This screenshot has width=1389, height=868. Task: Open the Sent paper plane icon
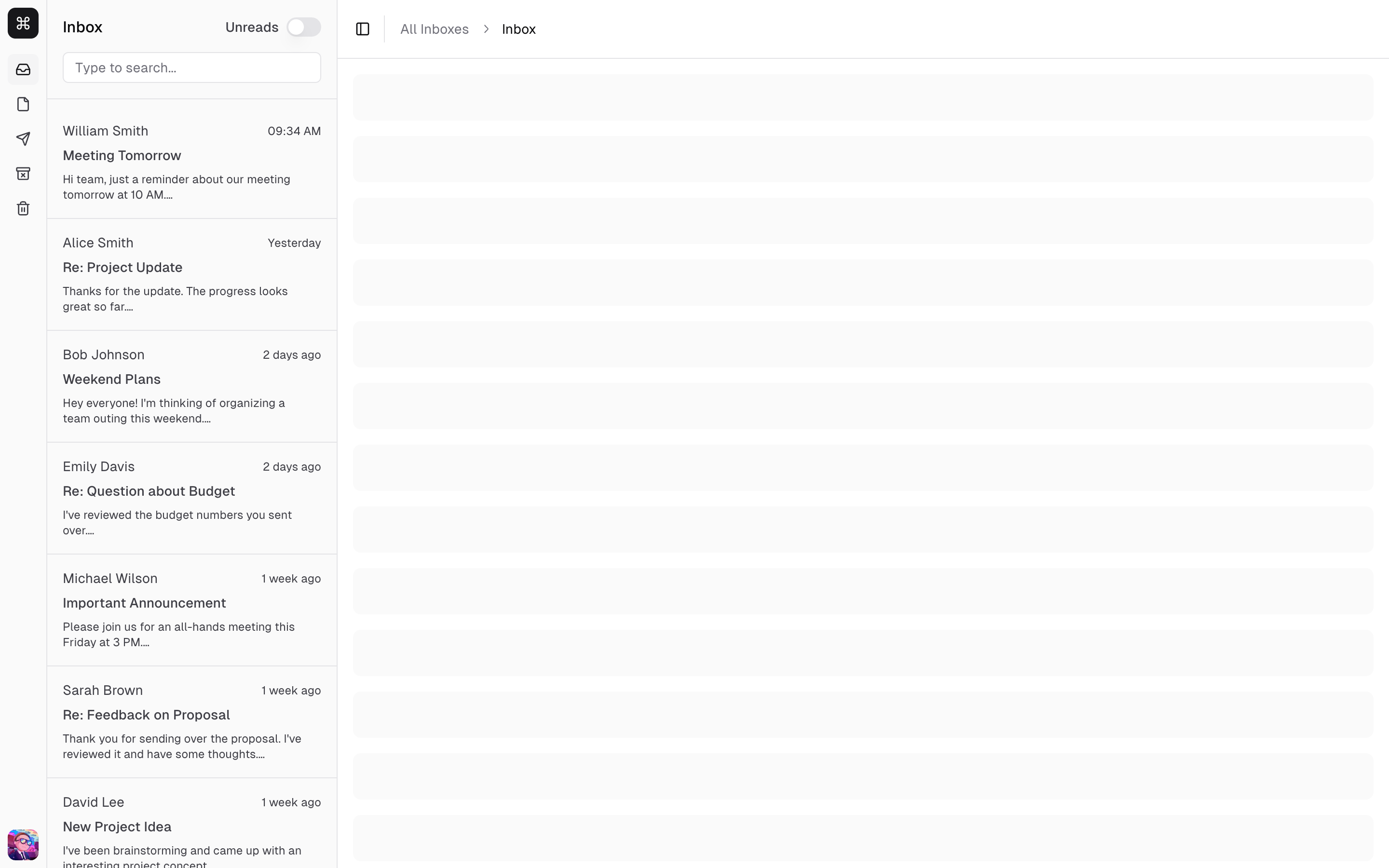[x=23, y=139]
